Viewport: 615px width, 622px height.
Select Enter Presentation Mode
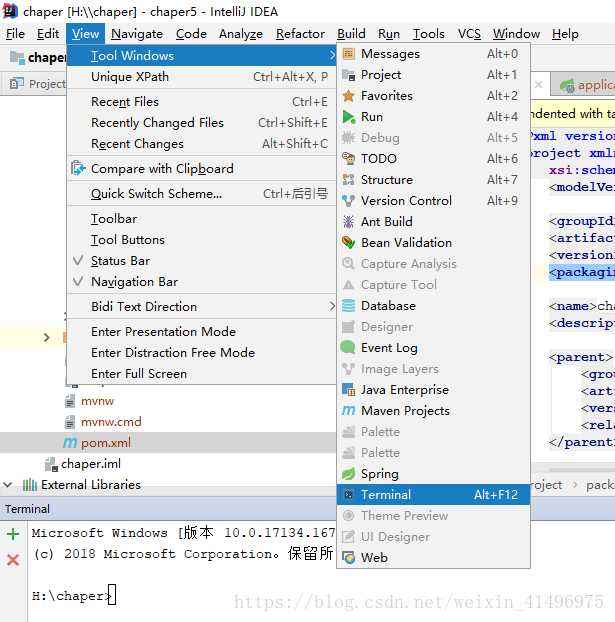click(x=202, y=332)
